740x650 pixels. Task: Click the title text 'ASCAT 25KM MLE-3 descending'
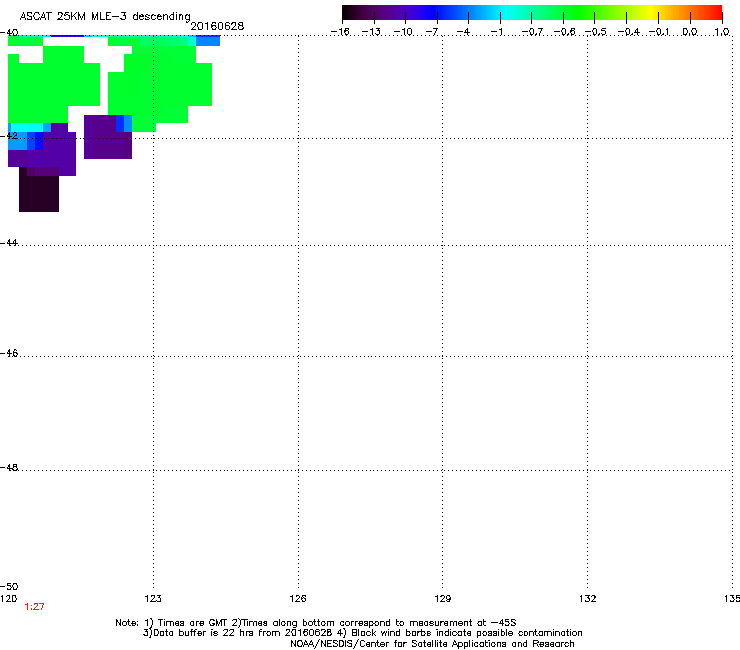point(105,16)
